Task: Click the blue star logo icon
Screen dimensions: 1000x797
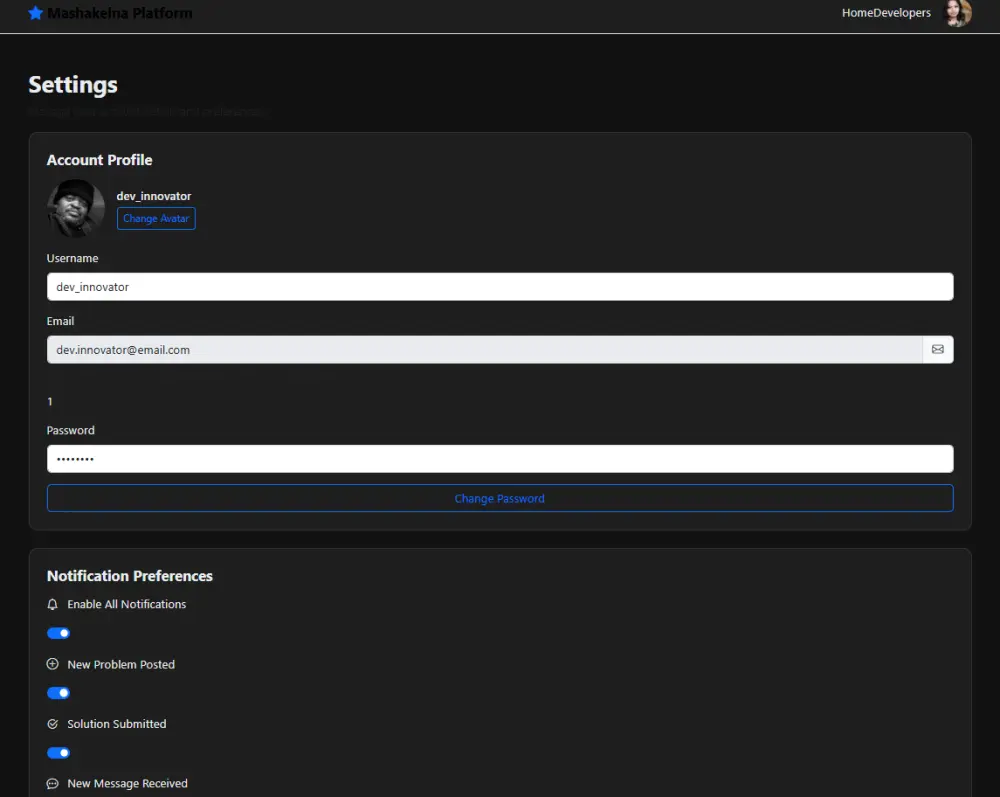Action: point(36,13)
